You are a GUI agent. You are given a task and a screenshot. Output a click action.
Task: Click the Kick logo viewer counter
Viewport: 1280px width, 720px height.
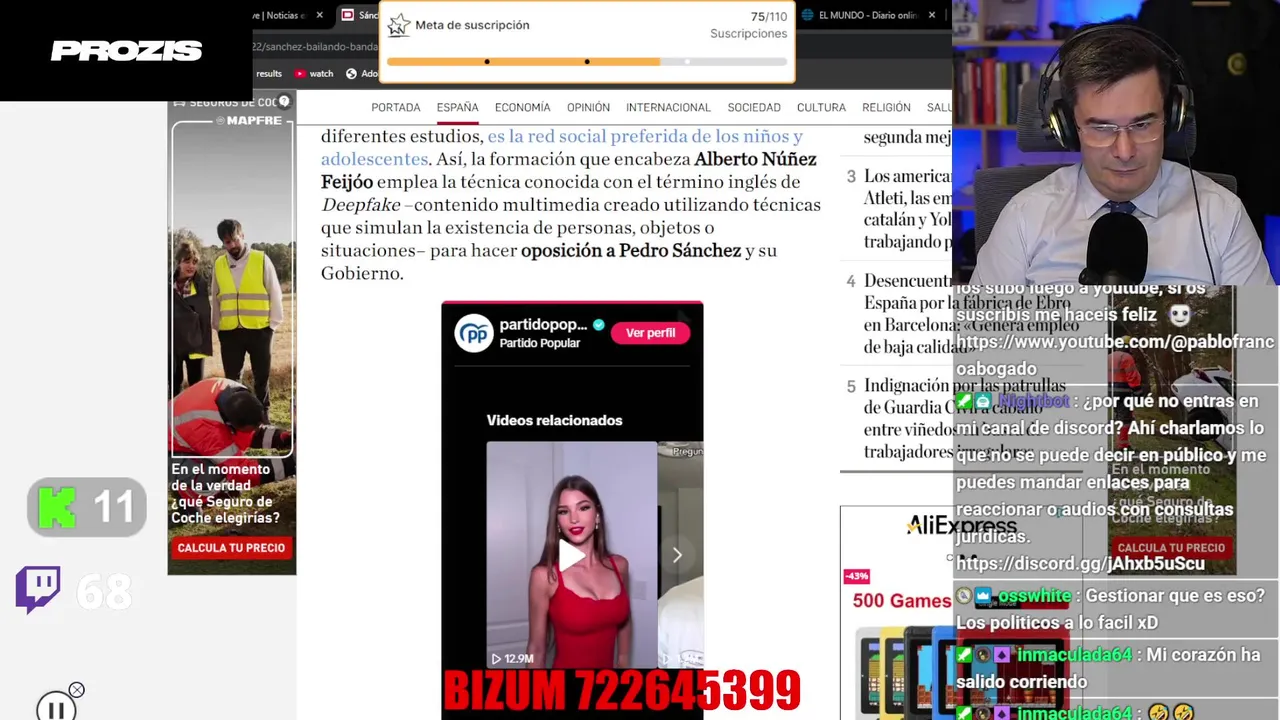87,508
